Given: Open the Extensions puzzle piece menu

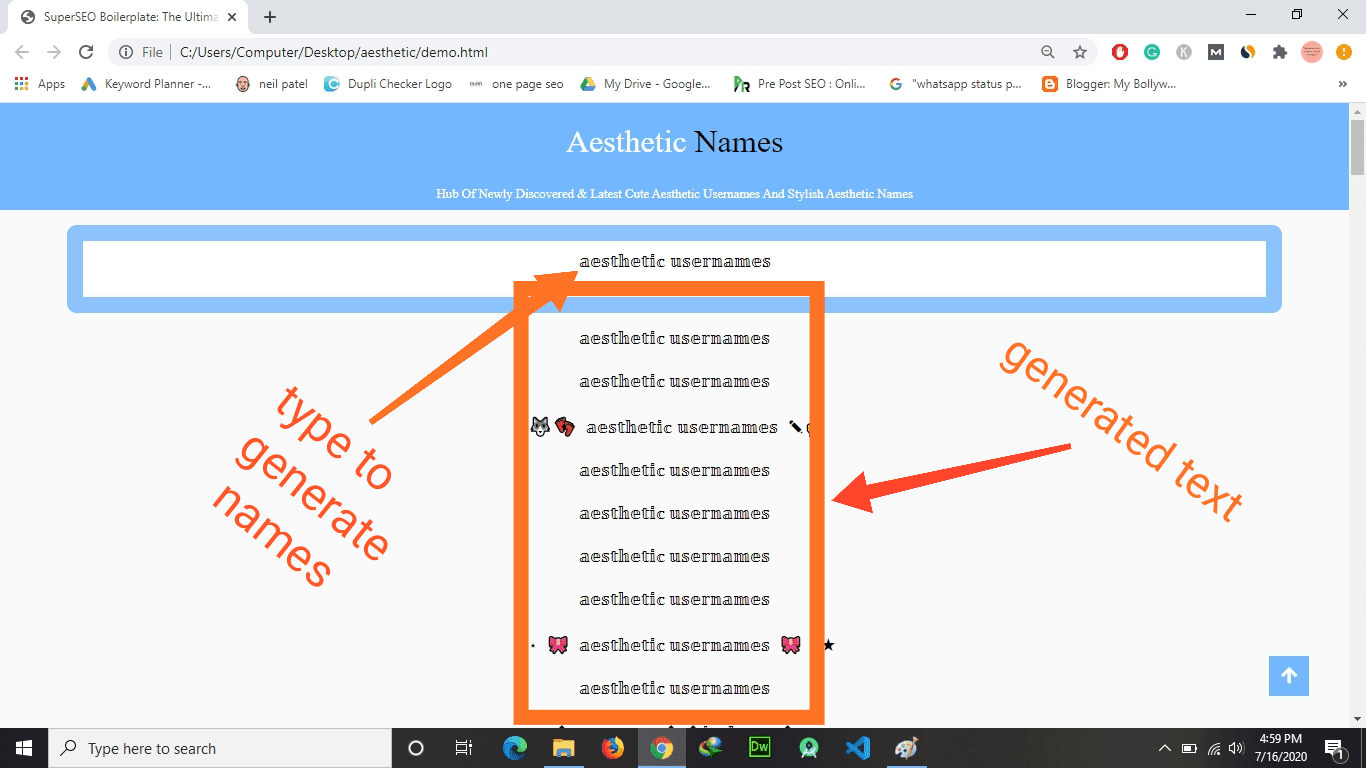Looking at the screenshot, I should tap(1280, 52).
